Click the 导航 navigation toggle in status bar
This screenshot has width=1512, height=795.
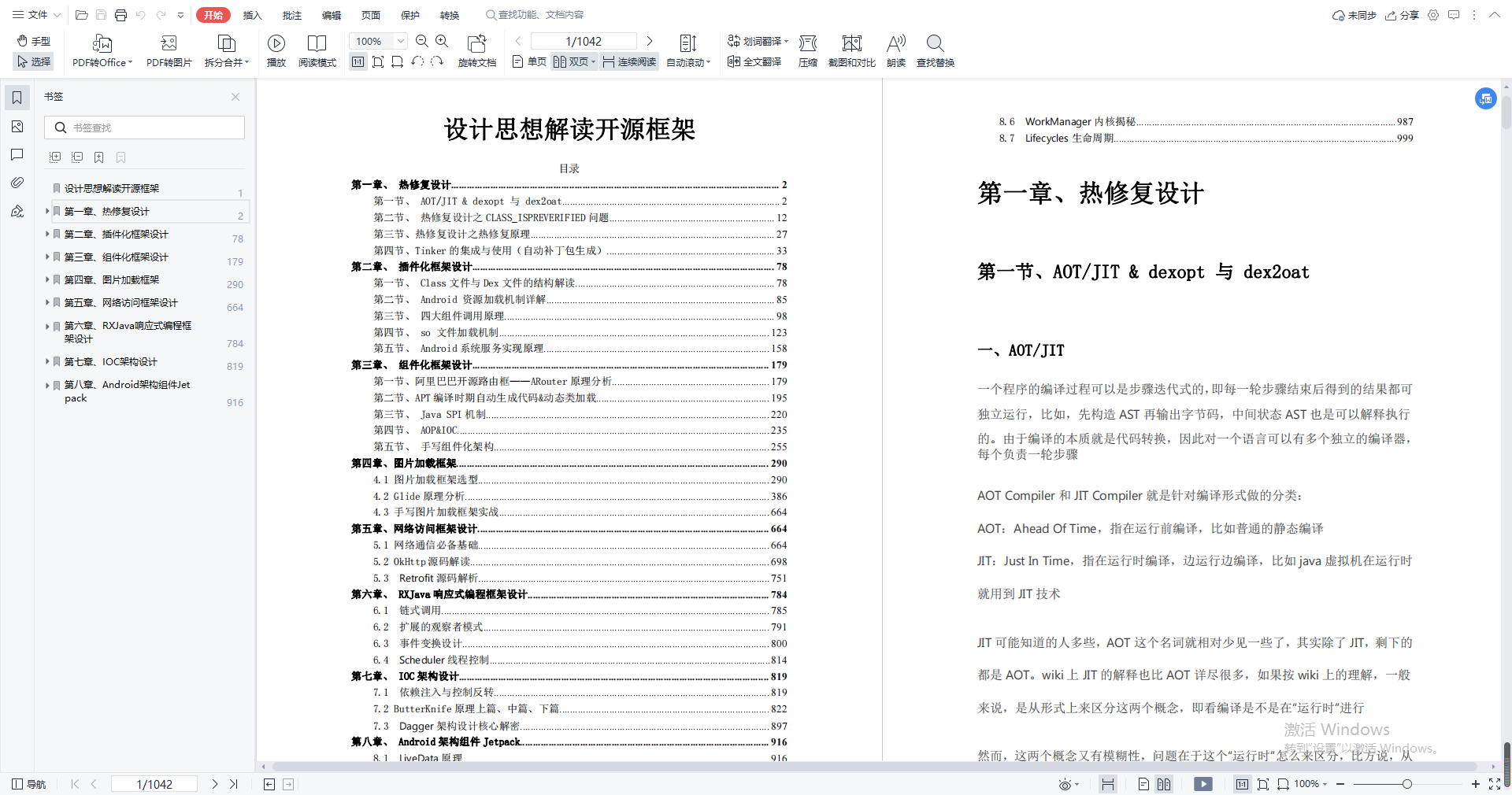coord(28,784)
